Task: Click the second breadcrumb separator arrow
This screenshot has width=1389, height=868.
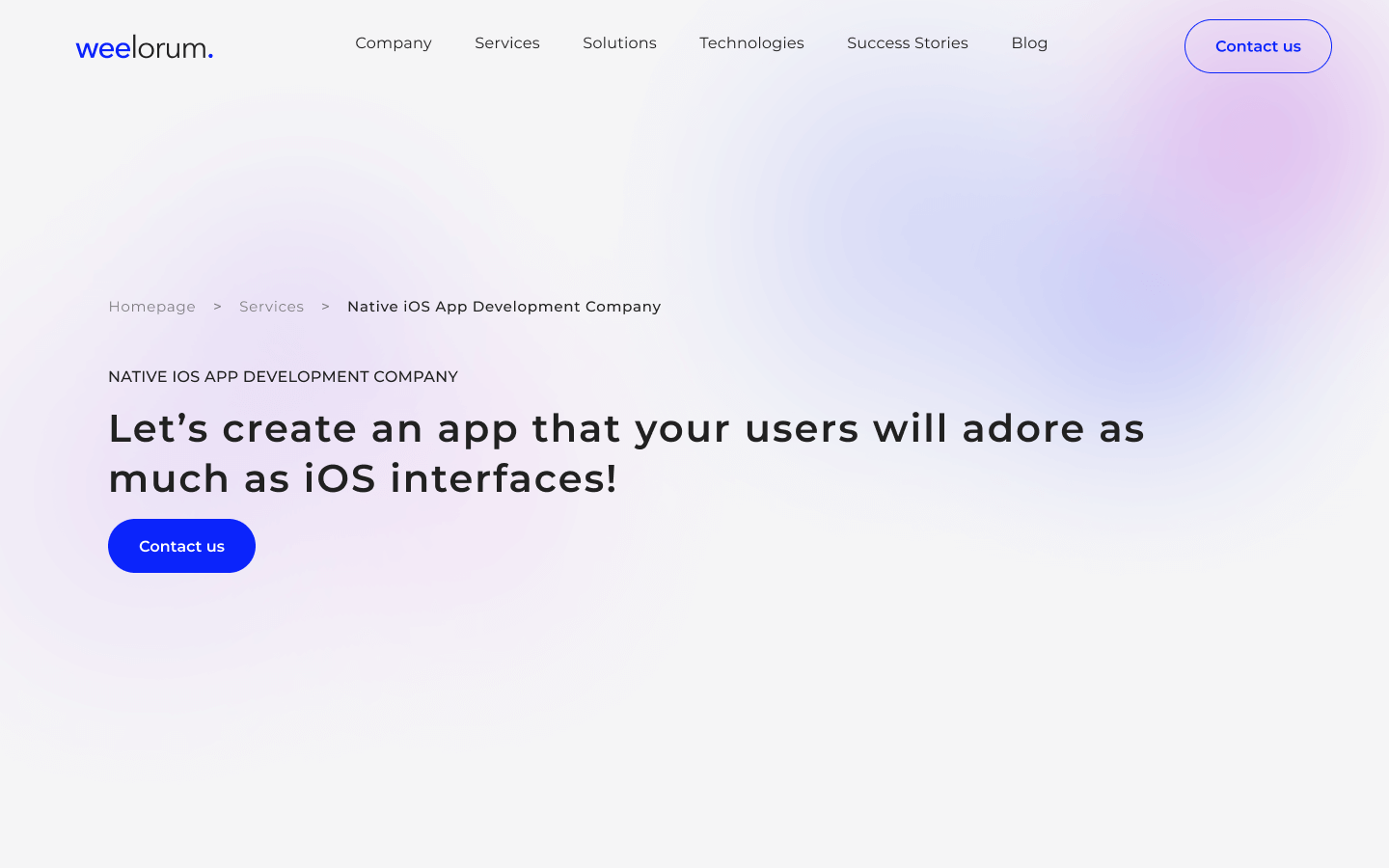Action: click(x=325, y=306)
